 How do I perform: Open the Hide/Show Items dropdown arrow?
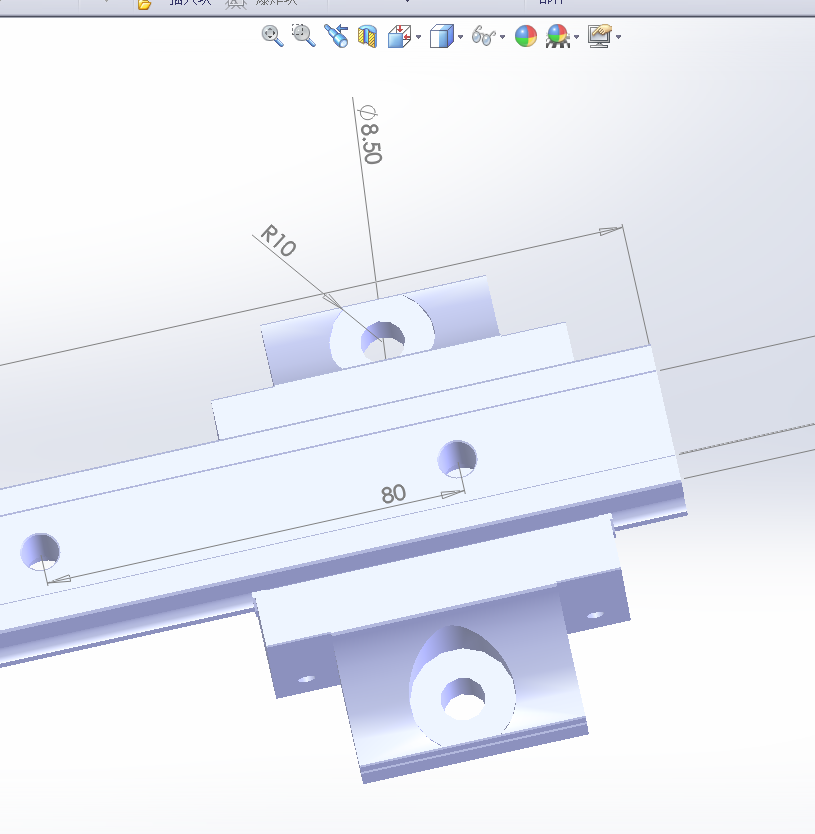[501, 39]
